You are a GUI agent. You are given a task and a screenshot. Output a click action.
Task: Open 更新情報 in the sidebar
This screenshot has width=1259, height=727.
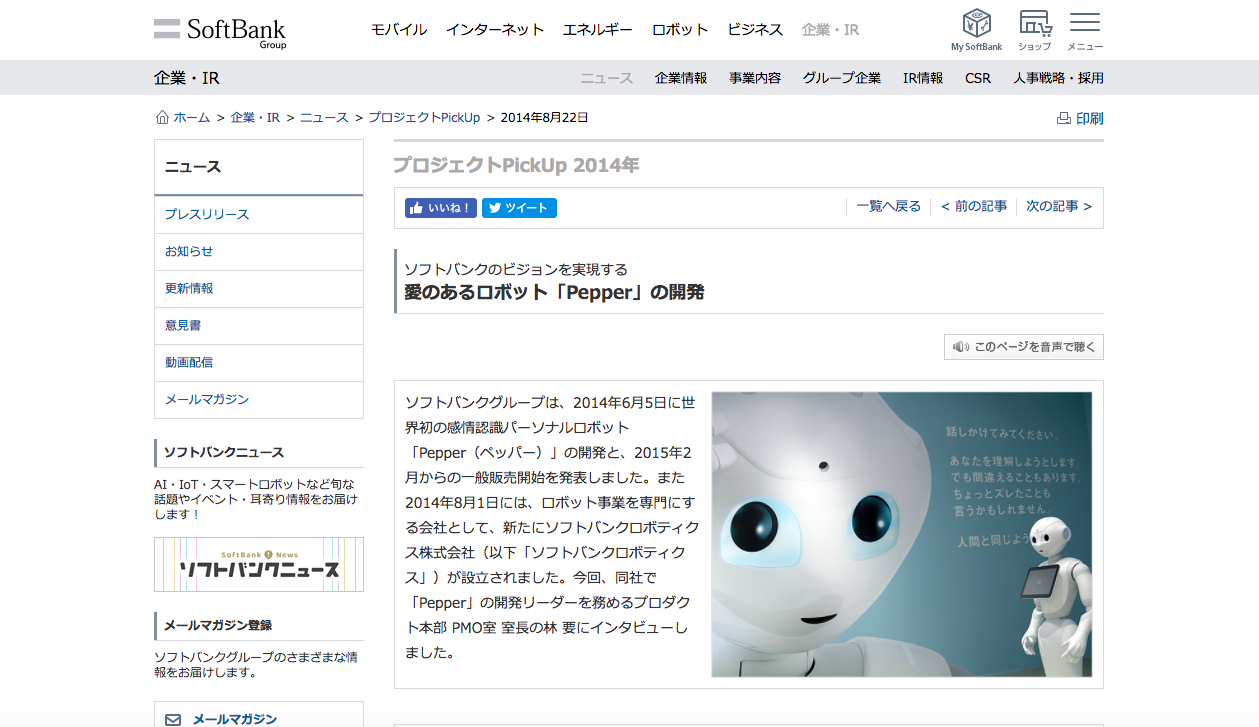point(259,288)
